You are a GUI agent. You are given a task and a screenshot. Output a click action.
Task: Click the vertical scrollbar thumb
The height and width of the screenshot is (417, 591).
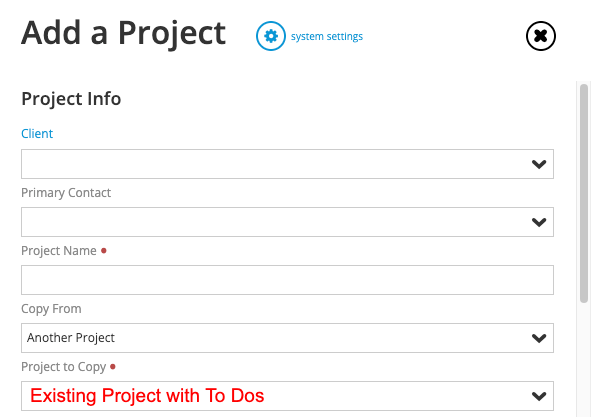point(584,193)
